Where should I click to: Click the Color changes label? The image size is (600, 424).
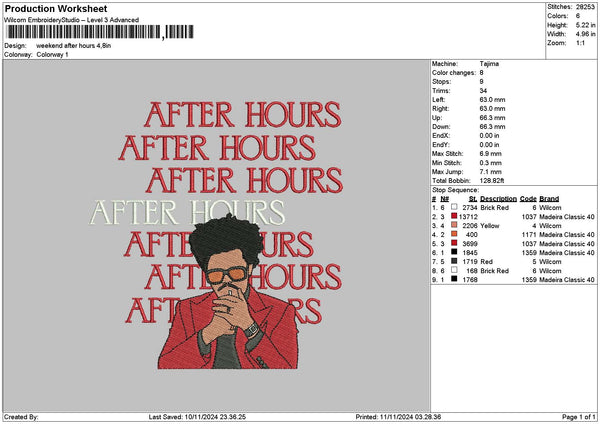[454, 73]
